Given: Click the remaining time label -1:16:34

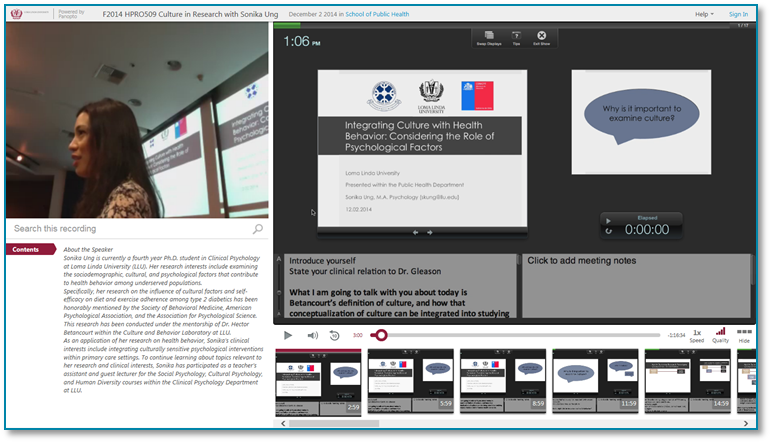Looking at the screenshot, I should (676, 335).
